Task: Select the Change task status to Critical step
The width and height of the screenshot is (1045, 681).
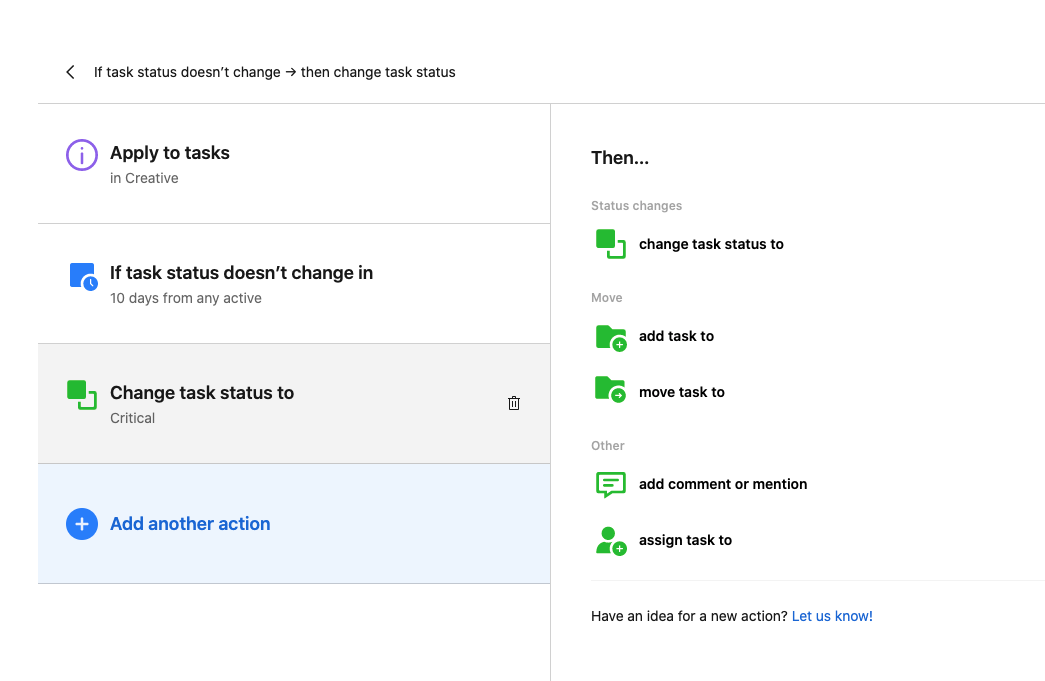Action: pyautogui.click(x=202, y=393)
